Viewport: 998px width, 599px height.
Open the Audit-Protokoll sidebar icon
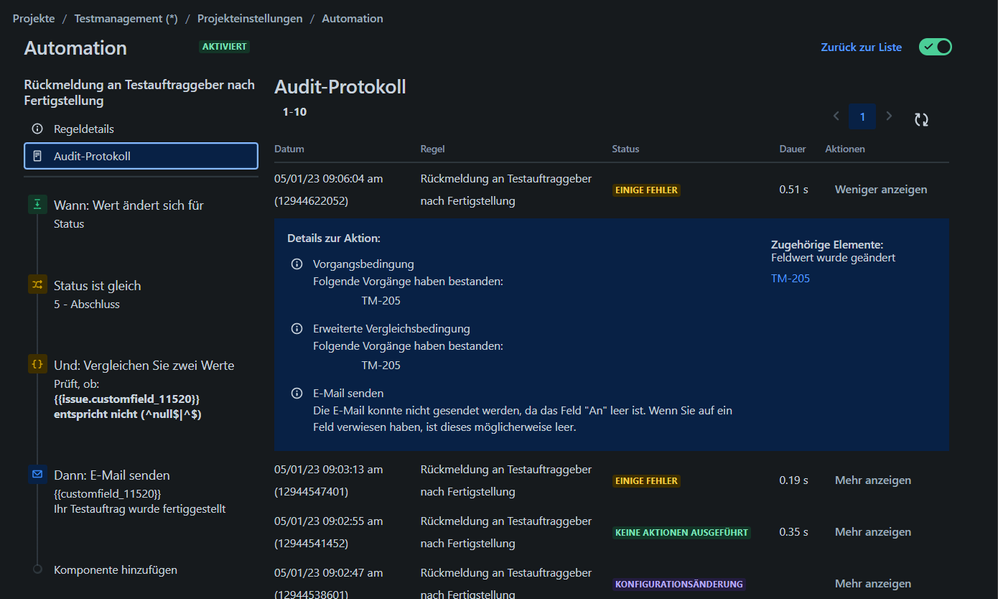(37, 156)
